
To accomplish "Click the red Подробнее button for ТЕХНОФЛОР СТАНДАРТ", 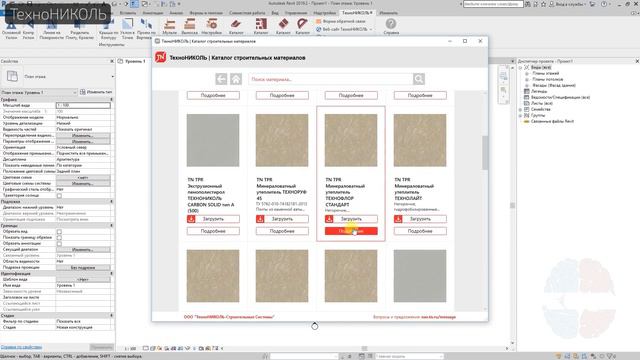I will click(x=351, y=231).
